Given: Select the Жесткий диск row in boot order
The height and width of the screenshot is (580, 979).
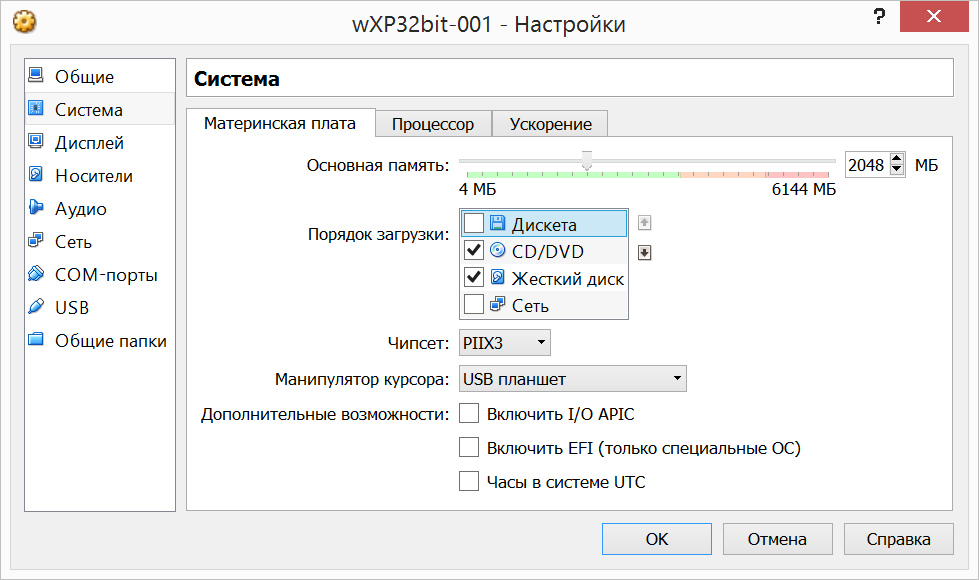Looking at the screenshot, I should coord(544,277).
